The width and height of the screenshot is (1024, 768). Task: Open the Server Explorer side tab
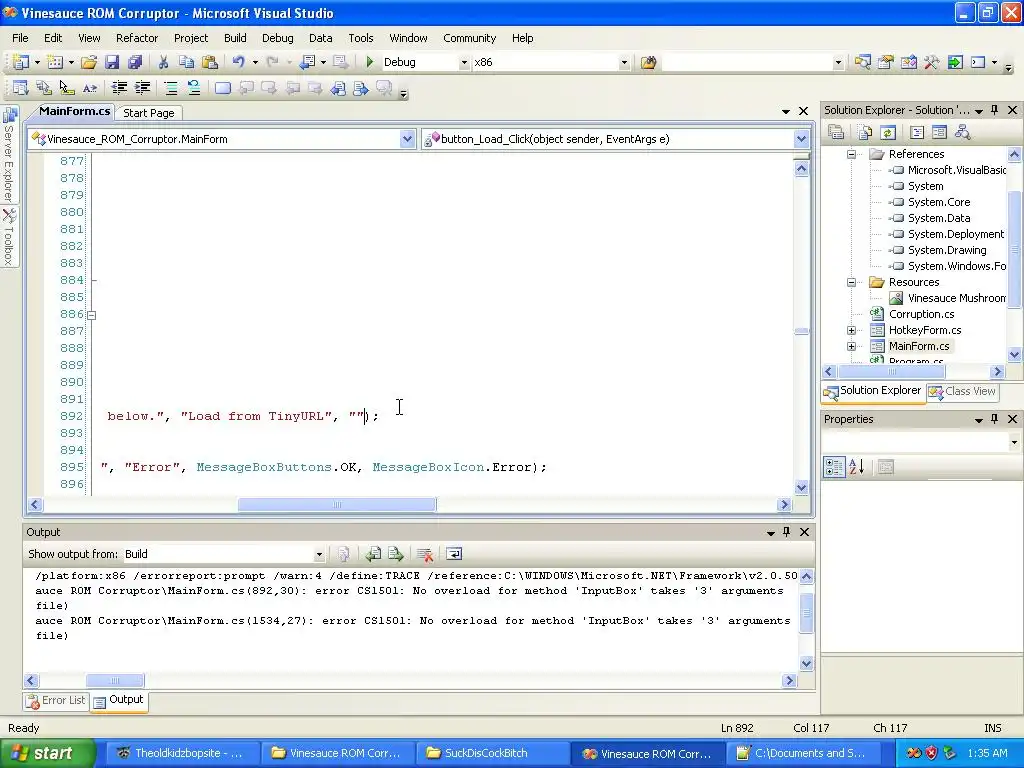coord(9,155)
